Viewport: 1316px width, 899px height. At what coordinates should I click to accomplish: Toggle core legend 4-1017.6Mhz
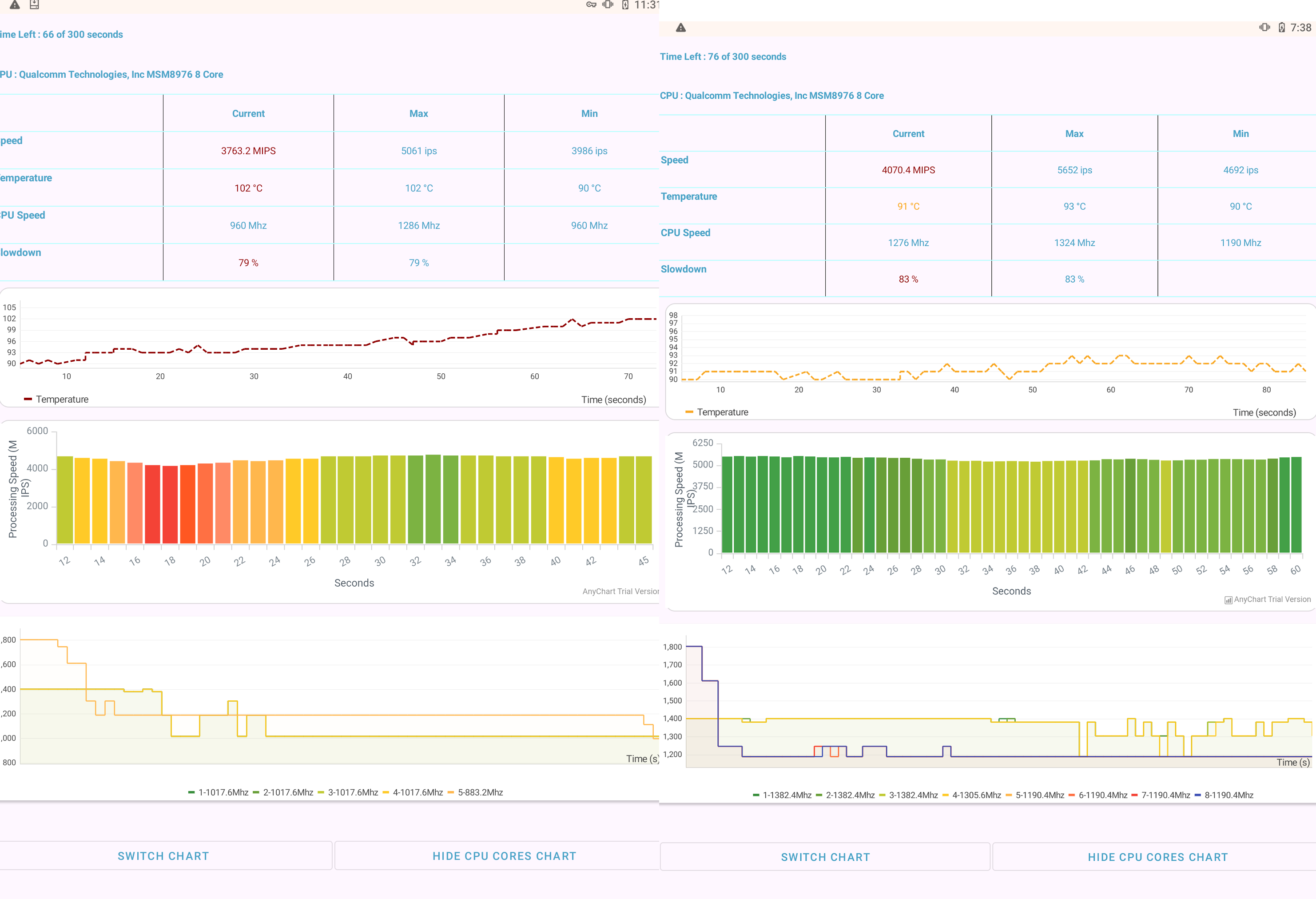413,792
